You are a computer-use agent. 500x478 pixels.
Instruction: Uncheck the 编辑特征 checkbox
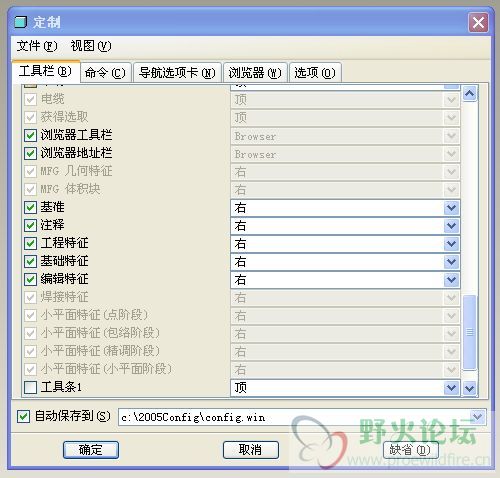click(30, 279)
